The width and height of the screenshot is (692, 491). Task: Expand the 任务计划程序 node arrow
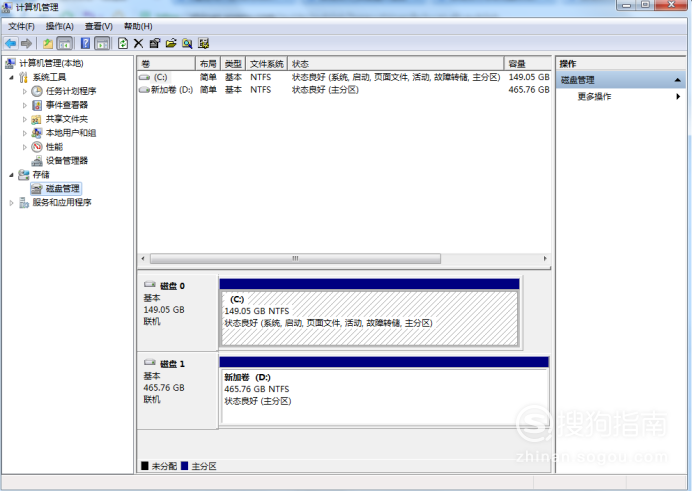click(x=25, y=91)
